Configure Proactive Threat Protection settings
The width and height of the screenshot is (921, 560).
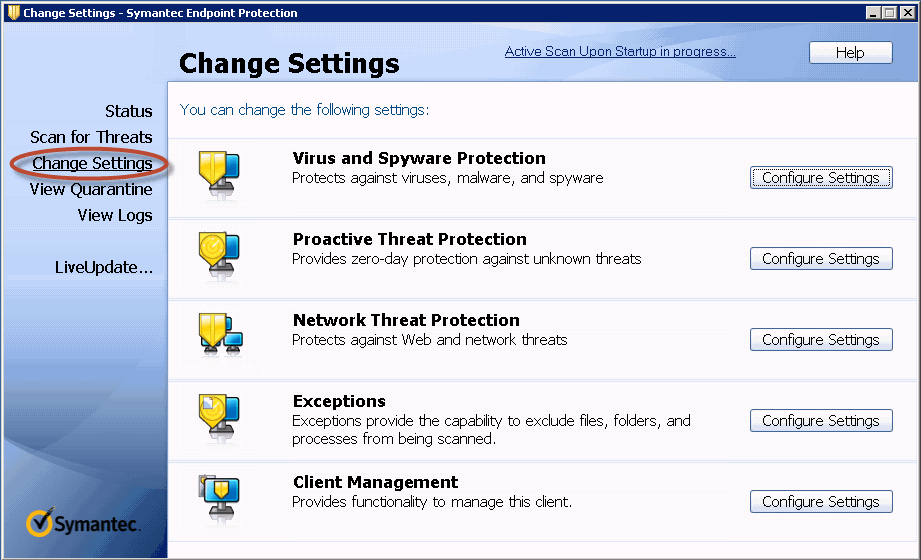click(x=820, y=258)
